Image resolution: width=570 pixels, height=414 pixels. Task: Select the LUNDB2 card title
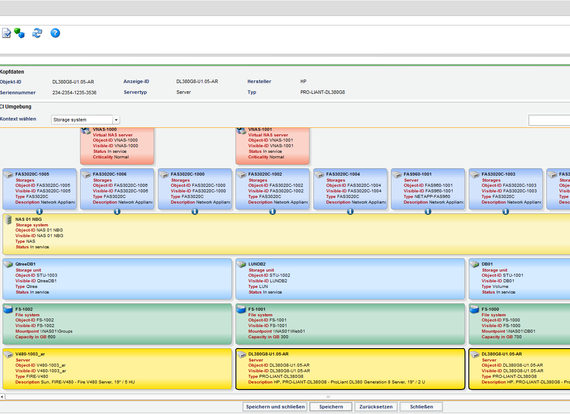(x=257, y=264)
